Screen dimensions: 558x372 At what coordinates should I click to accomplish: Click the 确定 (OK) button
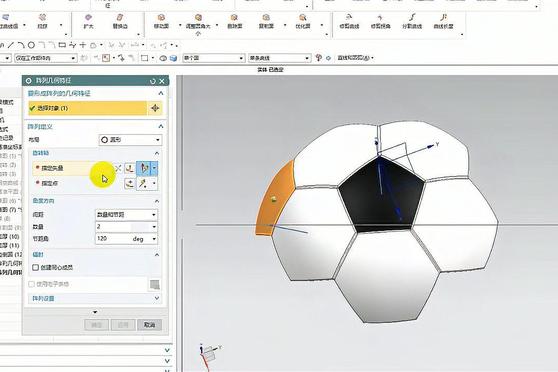coord(96,325)
